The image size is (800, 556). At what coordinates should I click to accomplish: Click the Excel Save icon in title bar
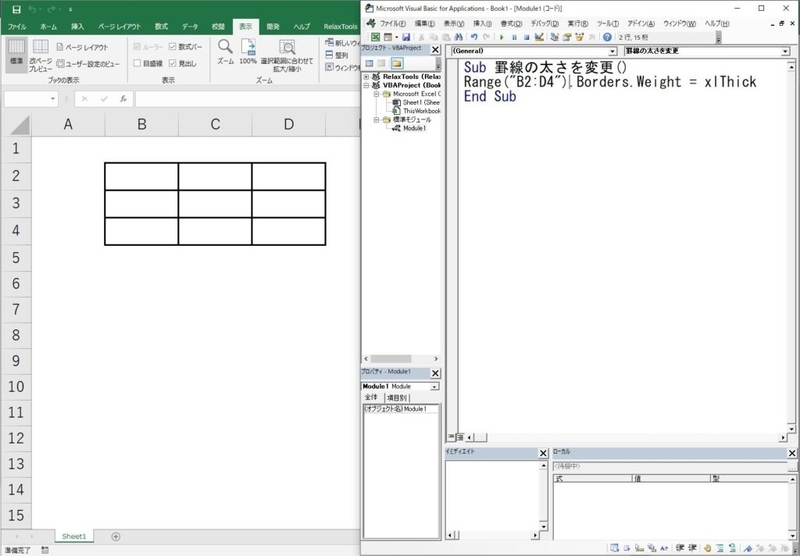click(16, 9)
